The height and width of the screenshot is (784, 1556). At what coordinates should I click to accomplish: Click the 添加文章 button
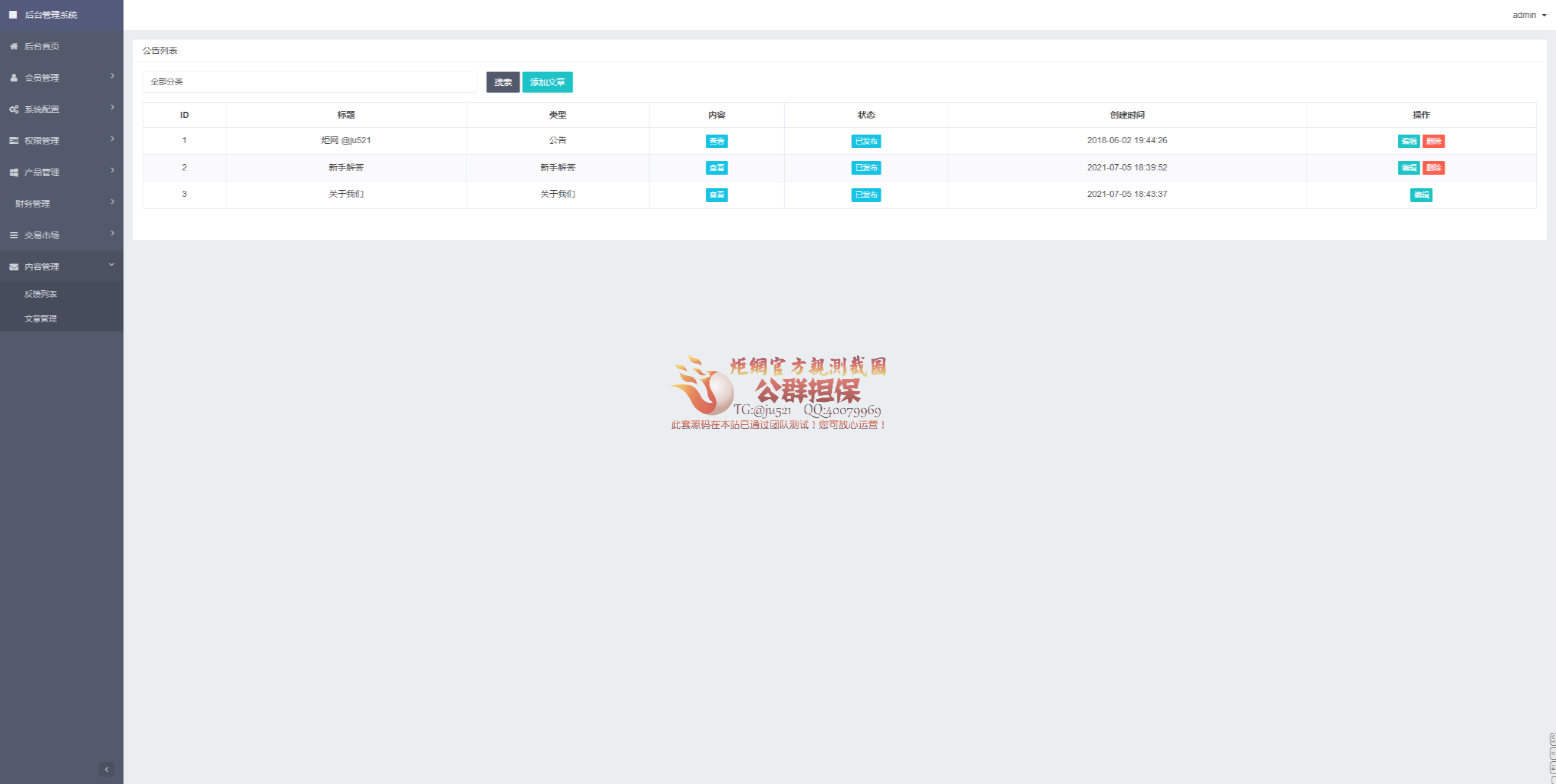point(547,82)
